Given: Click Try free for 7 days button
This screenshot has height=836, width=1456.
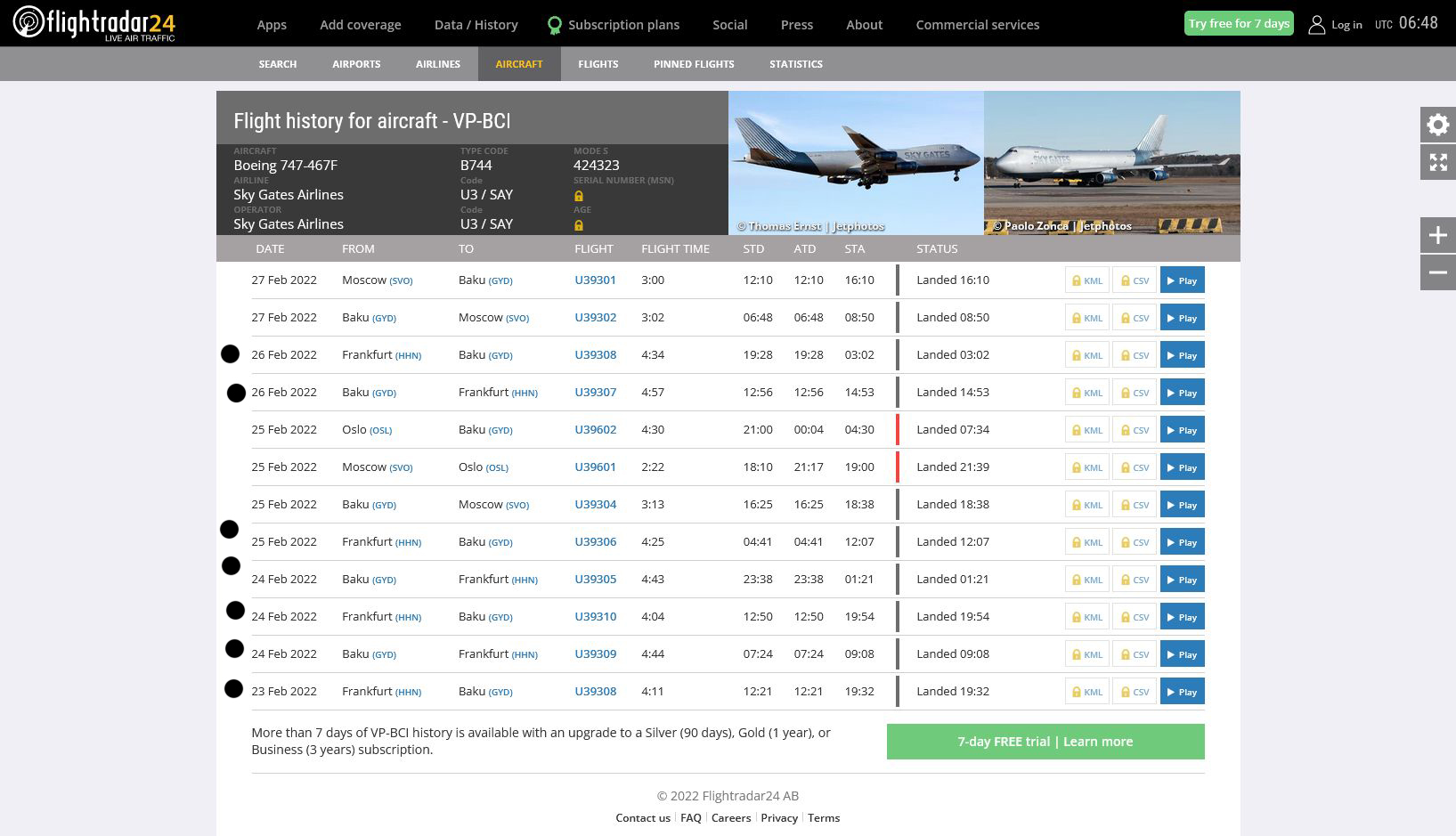Looking at the screenshot, I should [x=1239, y=24].
